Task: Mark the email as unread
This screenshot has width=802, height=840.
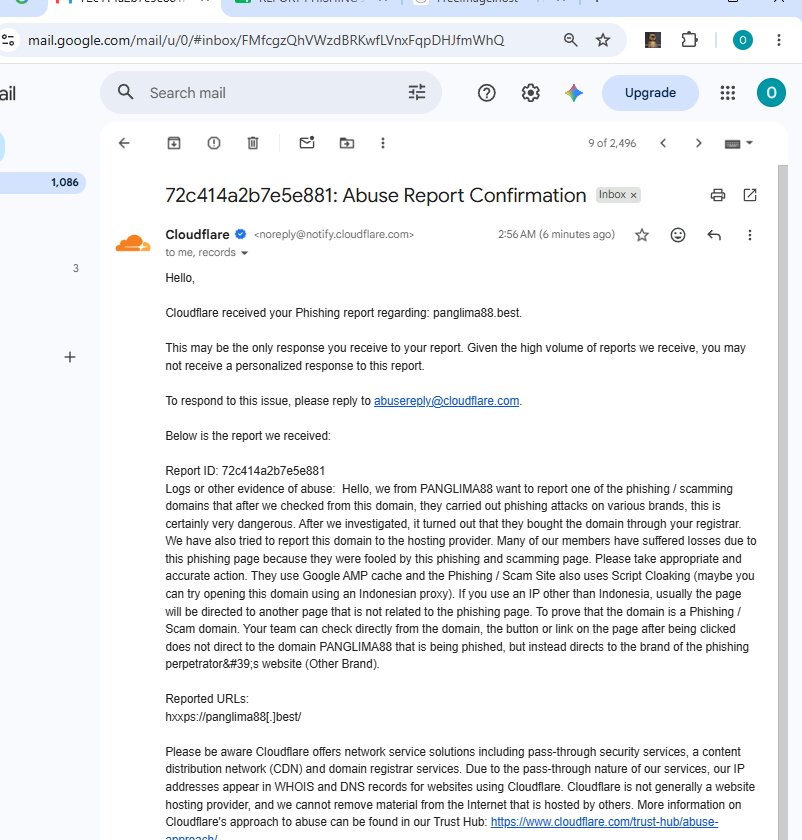Action: [307, 142]
